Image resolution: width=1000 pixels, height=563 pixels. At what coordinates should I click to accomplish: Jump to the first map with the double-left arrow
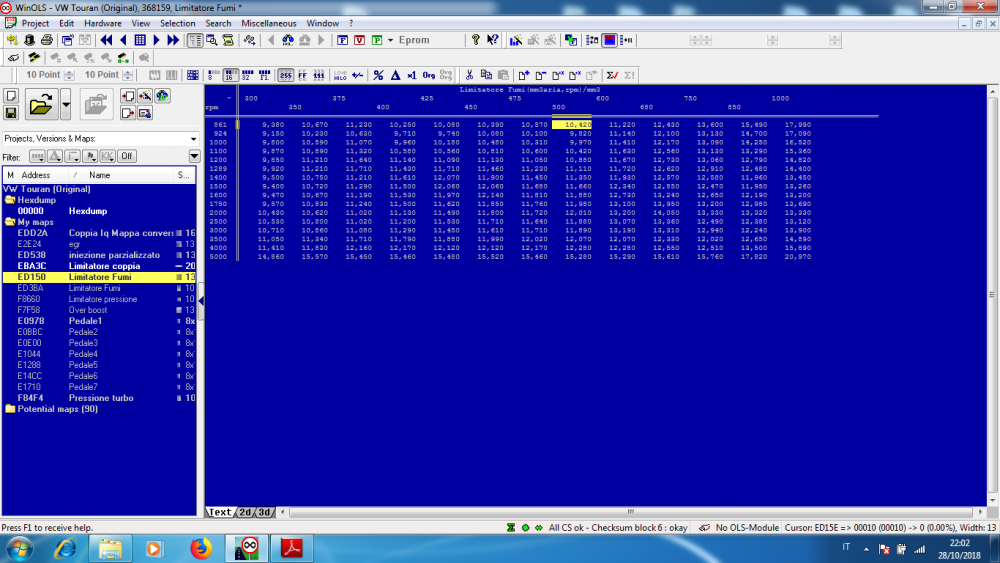(107, 40)
